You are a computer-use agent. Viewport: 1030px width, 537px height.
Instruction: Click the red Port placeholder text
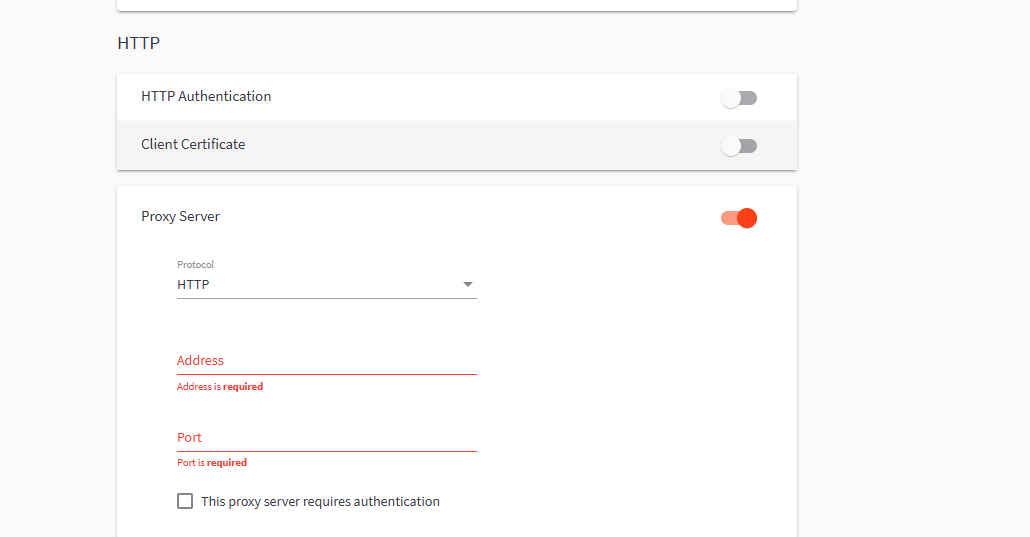pos(189,438)
